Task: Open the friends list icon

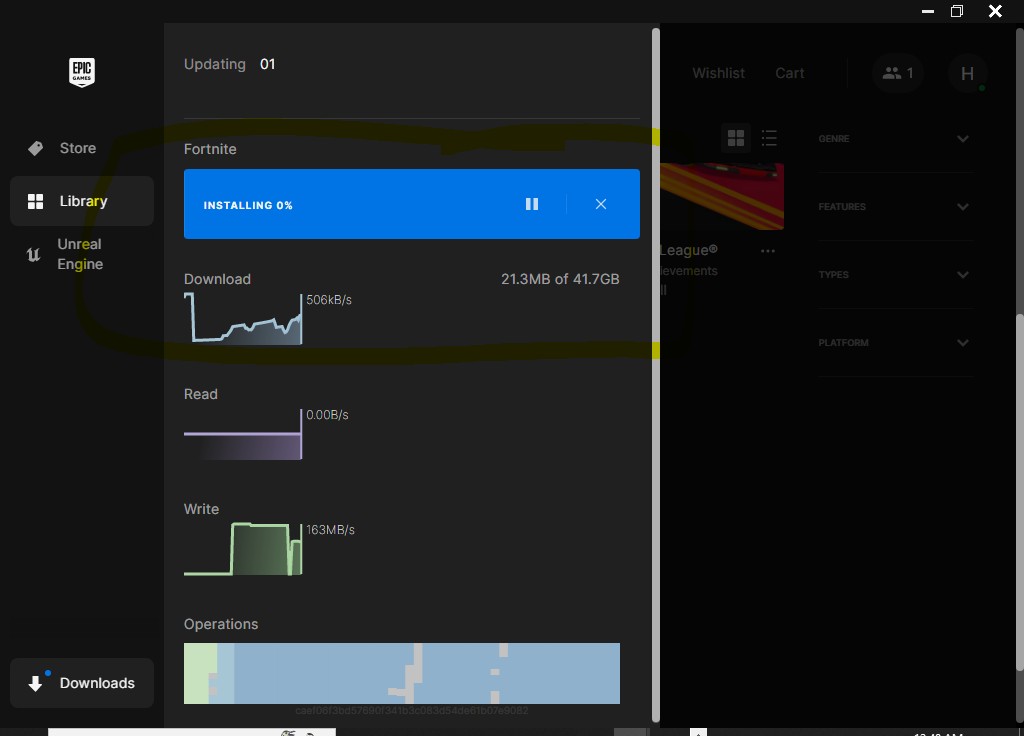Action: [898, 73]
